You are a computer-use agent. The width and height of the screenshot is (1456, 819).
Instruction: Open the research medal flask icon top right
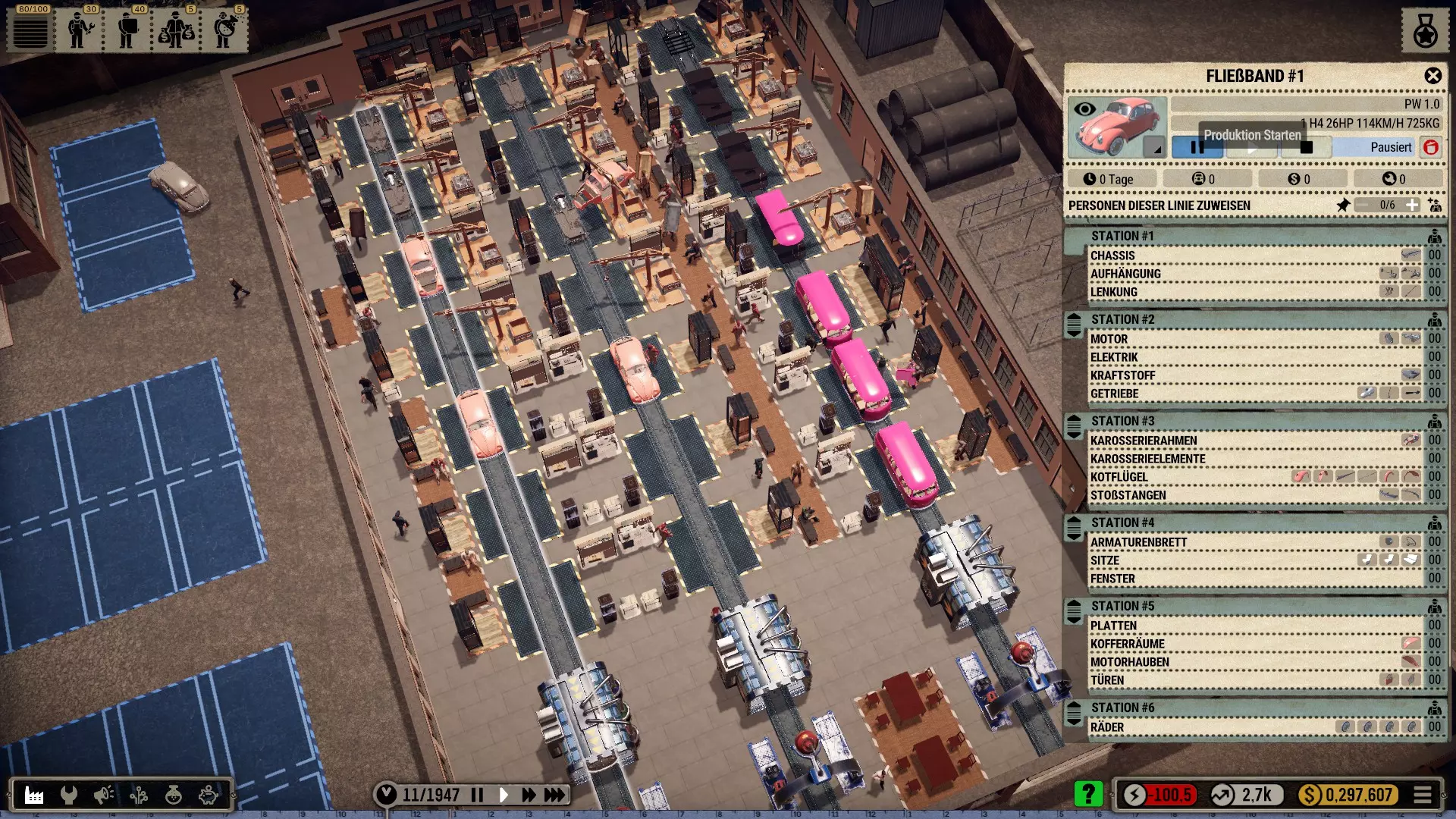pos(1425,30)
